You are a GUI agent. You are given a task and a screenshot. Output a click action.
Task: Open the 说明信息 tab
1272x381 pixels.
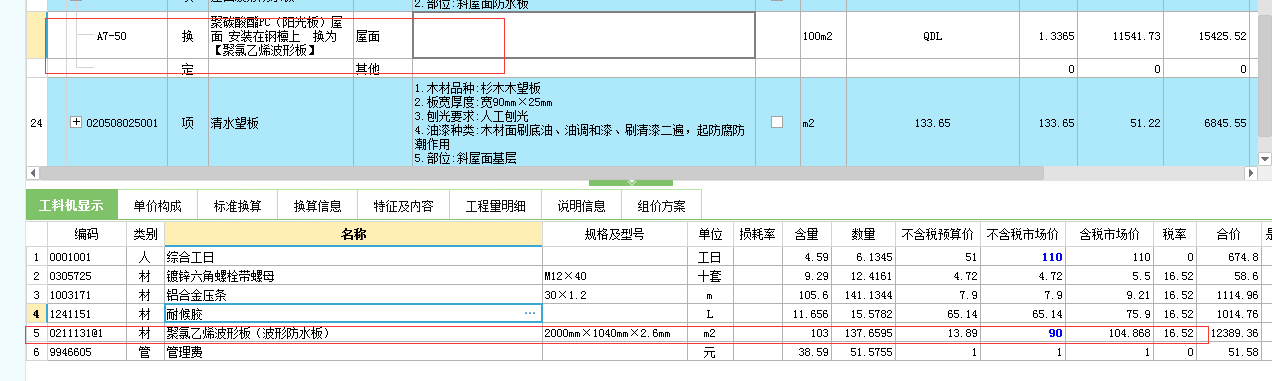click(x=582, y=206)
